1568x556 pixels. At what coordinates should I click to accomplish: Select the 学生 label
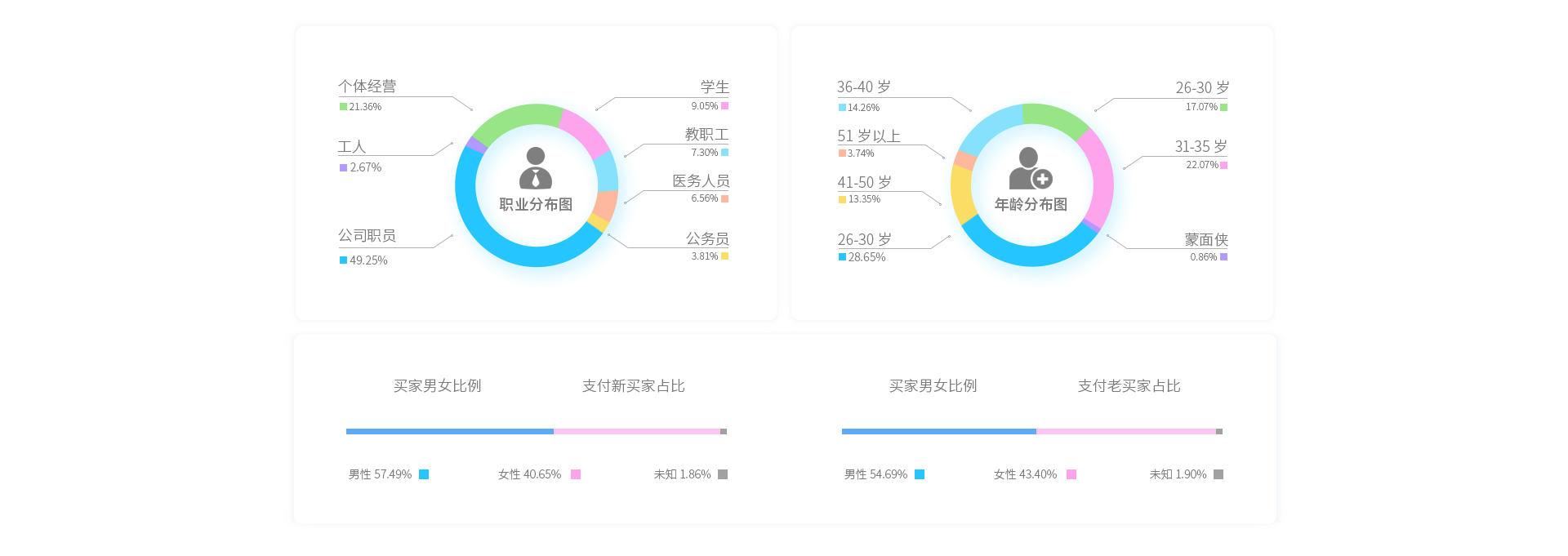(715, 87)
